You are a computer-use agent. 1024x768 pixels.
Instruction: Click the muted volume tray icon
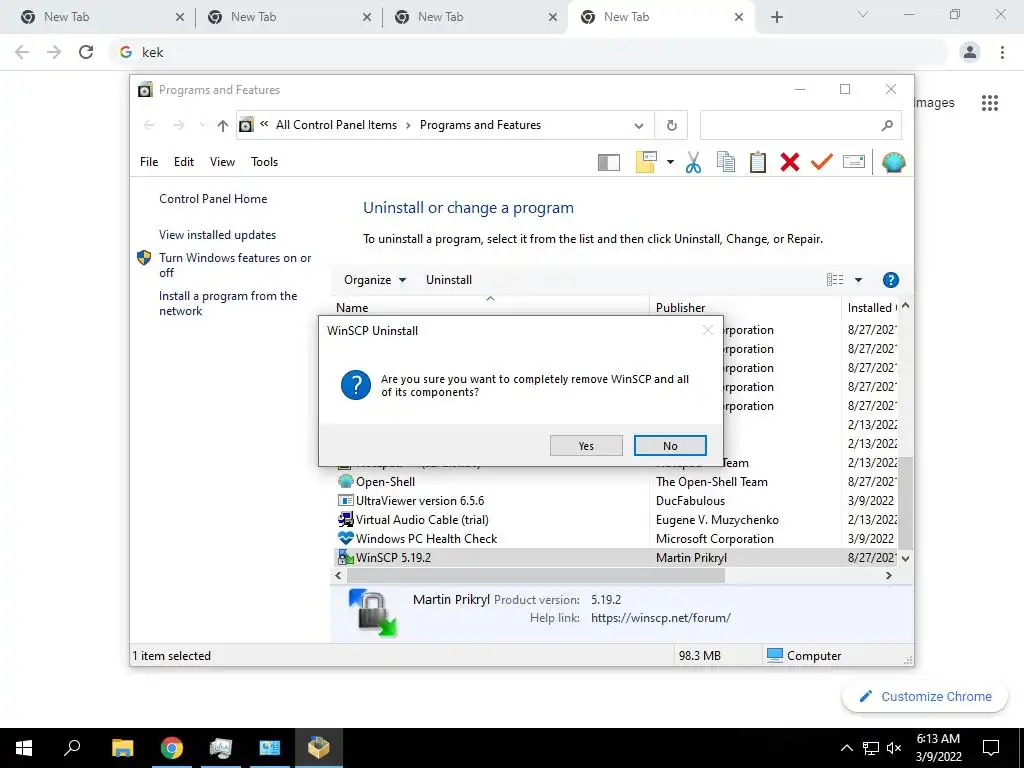coord(894,748)
